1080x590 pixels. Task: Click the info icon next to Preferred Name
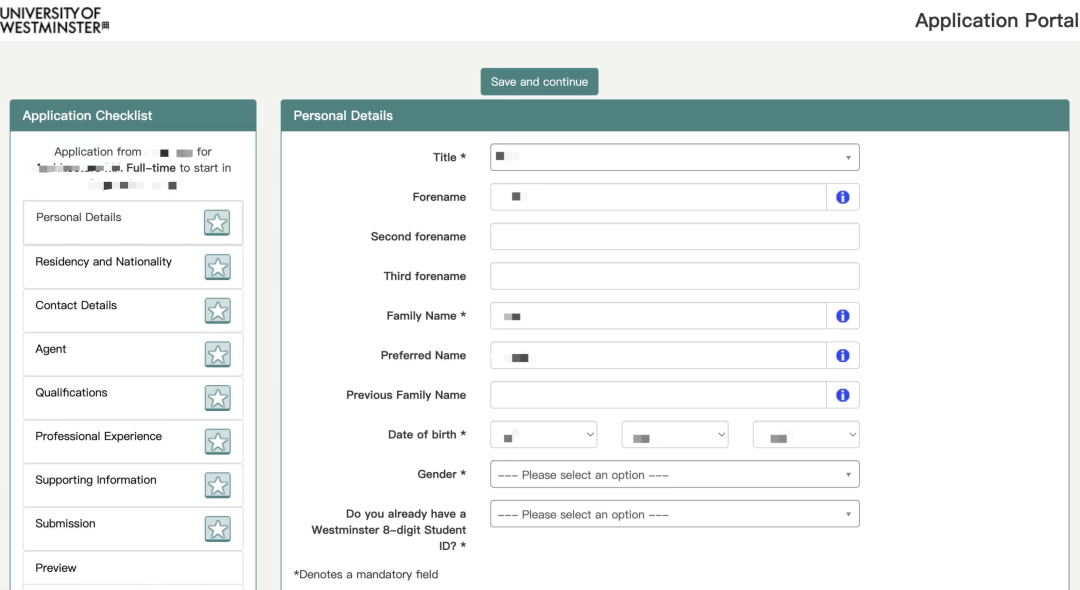click(x=842, y=356)
